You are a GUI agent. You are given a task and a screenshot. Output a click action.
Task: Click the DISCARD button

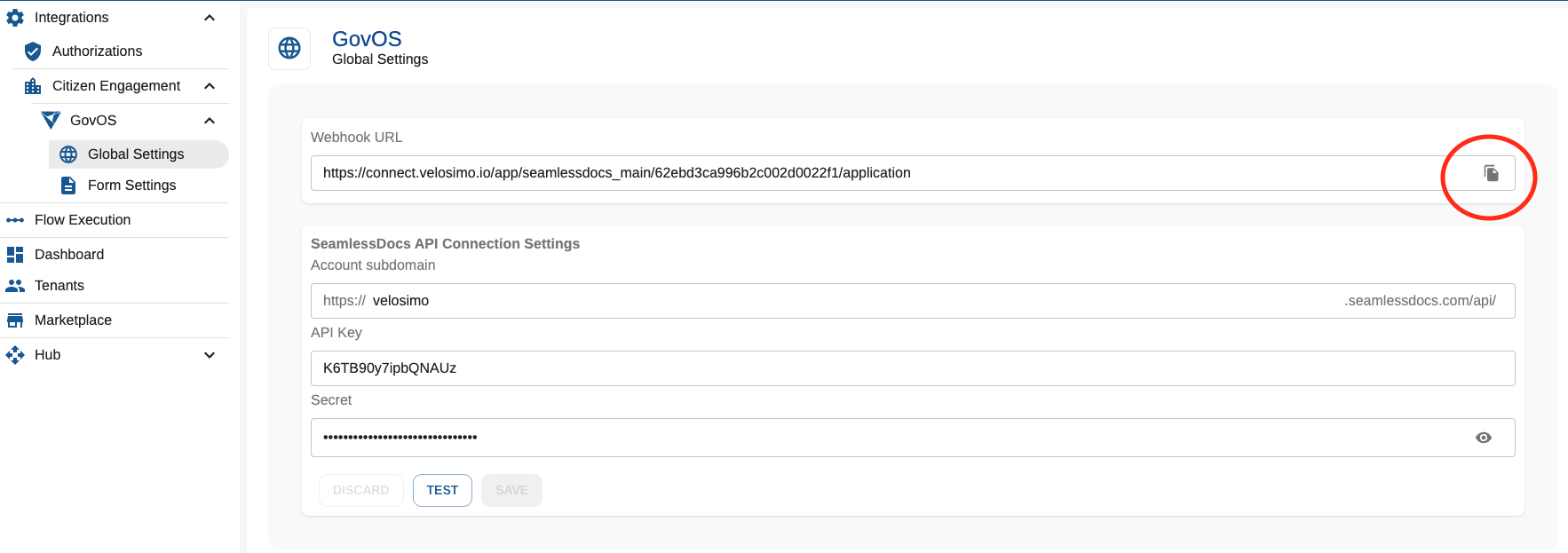click(x=361, y=490)
